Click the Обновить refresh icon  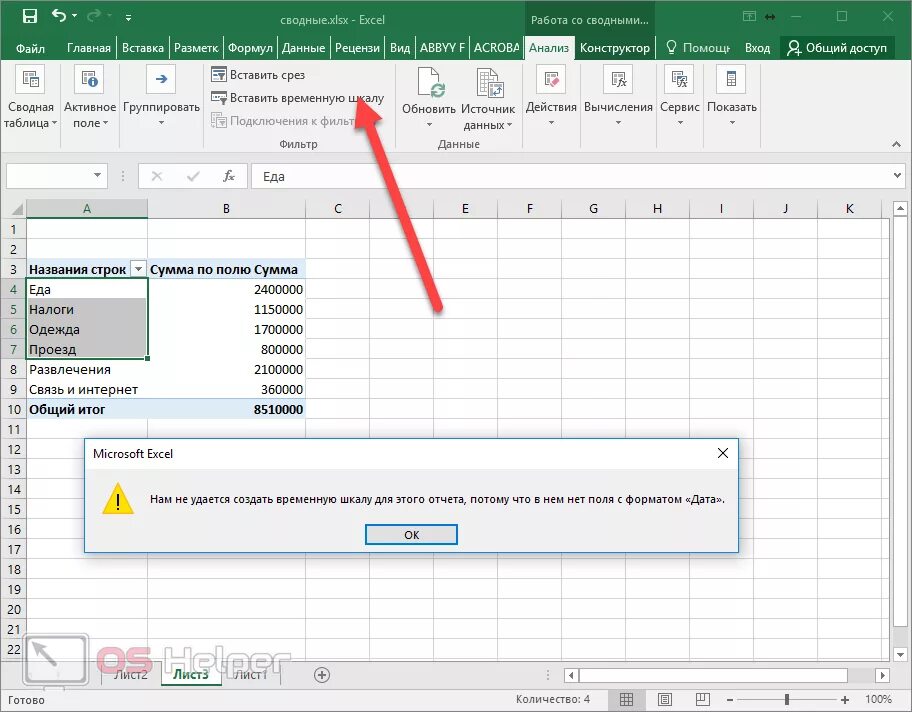[429, 82]
